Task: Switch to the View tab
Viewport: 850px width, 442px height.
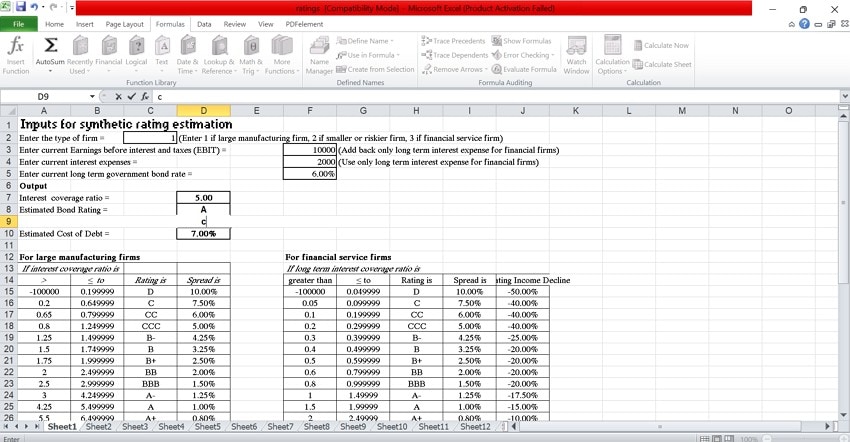Action: [266, 24]
